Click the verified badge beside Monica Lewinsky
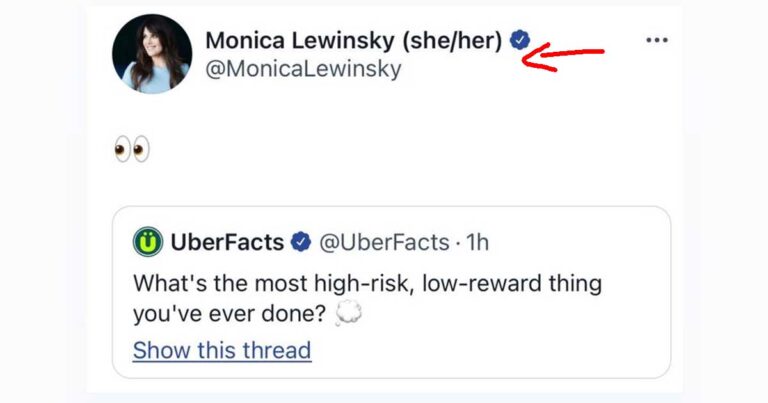The image size is (768, 403). [520, 40]
